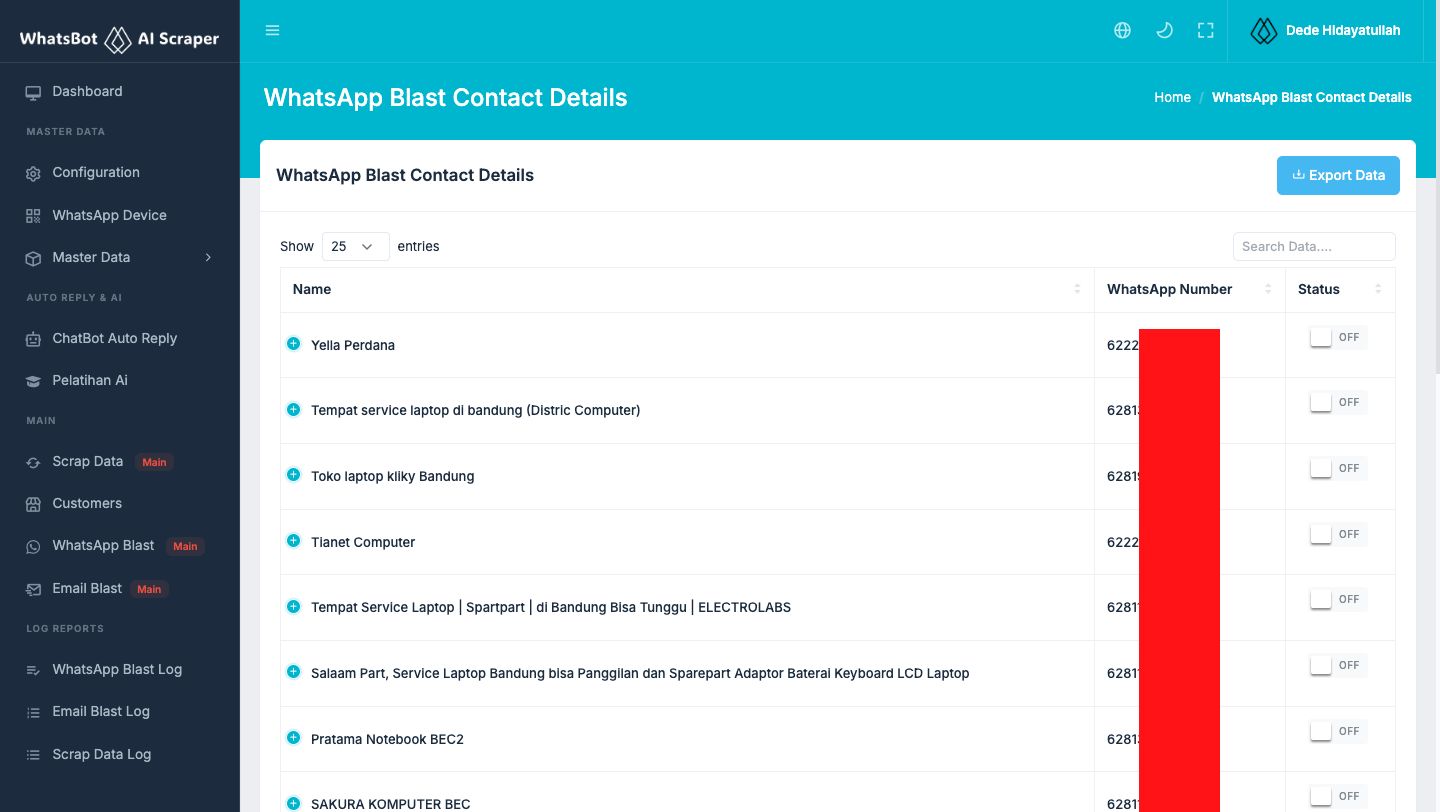
Task: Click the Pelatihan Ai graduation cap icon
Action: [33, 381]
